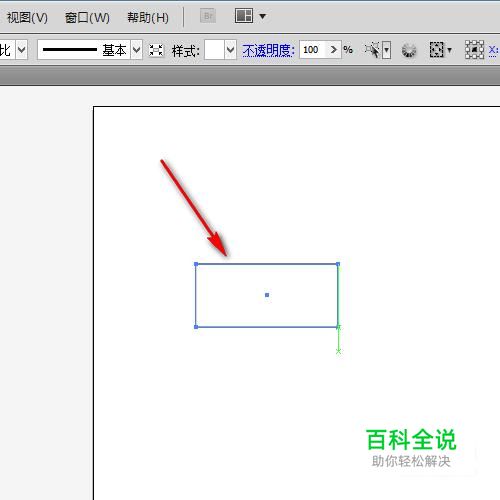500x500 pixels.
Task: Click the transform reference point icon
Action: coord(474,50)
